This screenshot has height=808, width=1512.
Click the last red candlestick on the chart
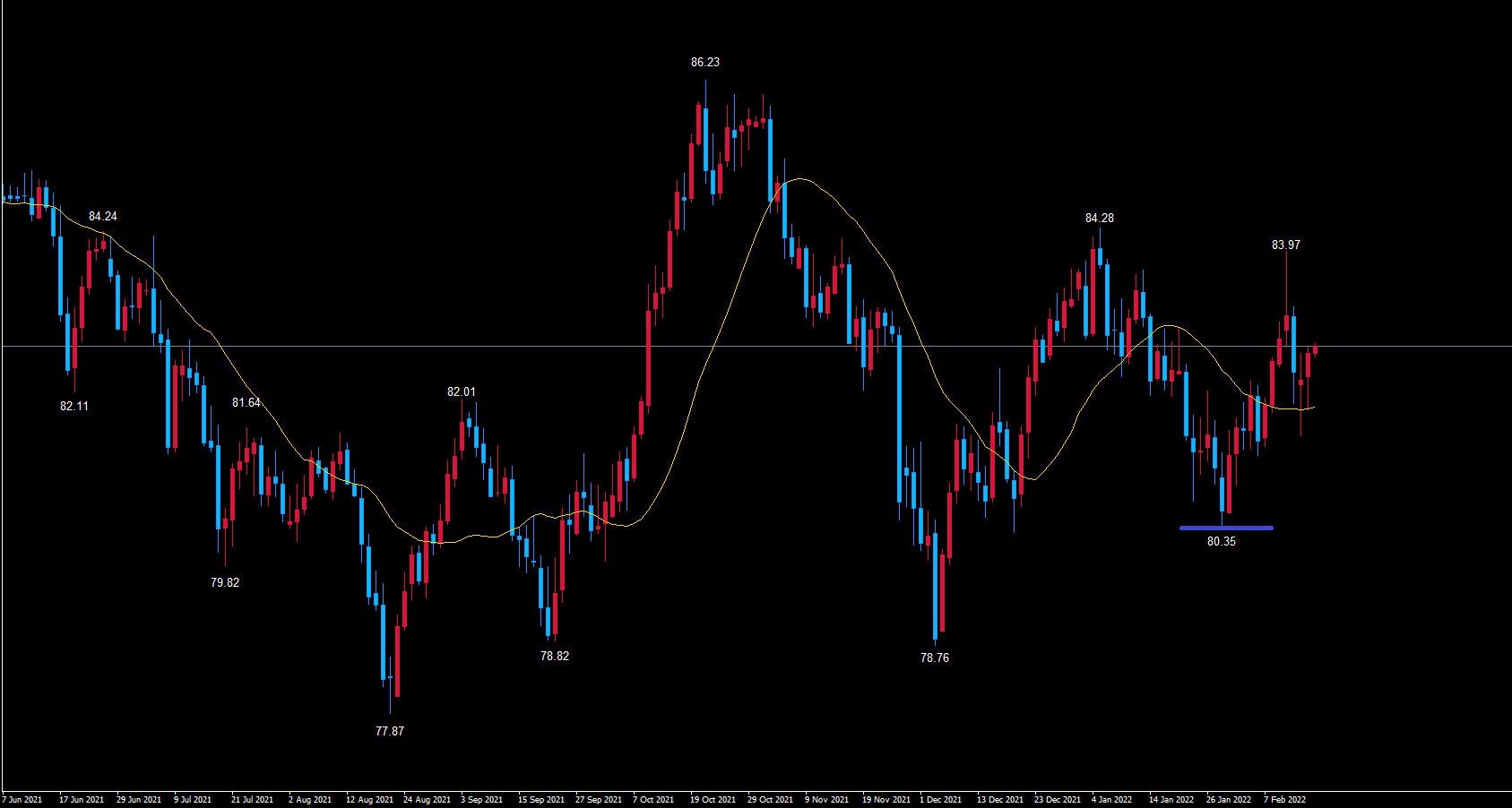1315,349
